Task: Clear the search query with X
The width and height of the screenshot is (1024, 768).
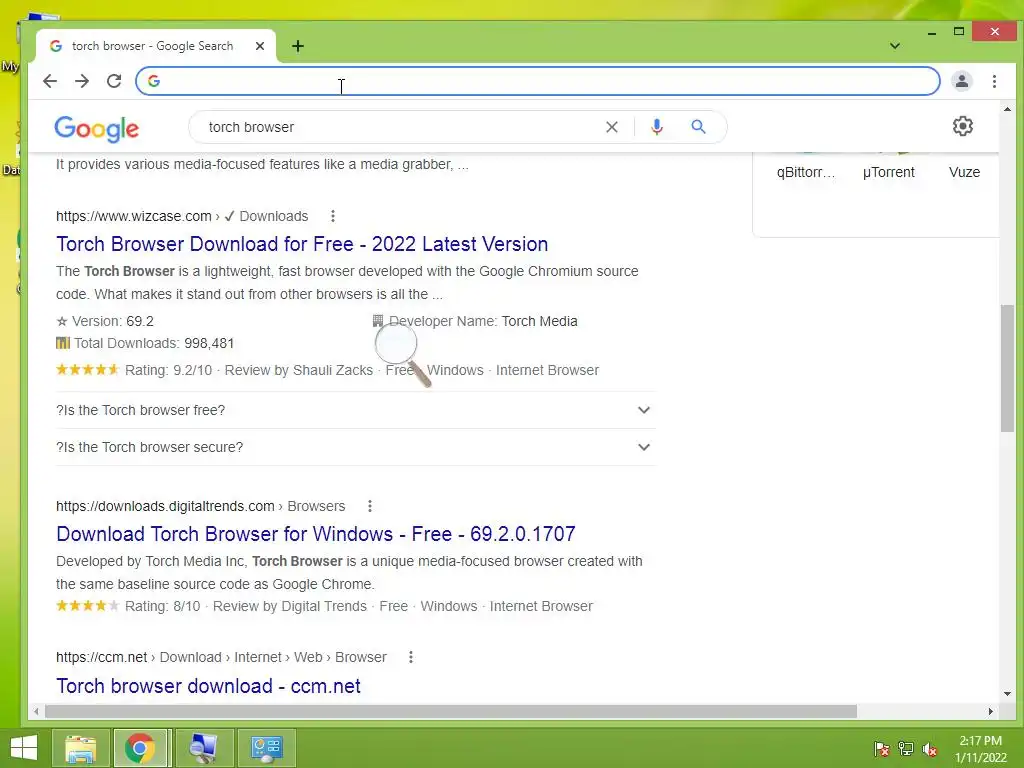Action: [x=611, y=127]
